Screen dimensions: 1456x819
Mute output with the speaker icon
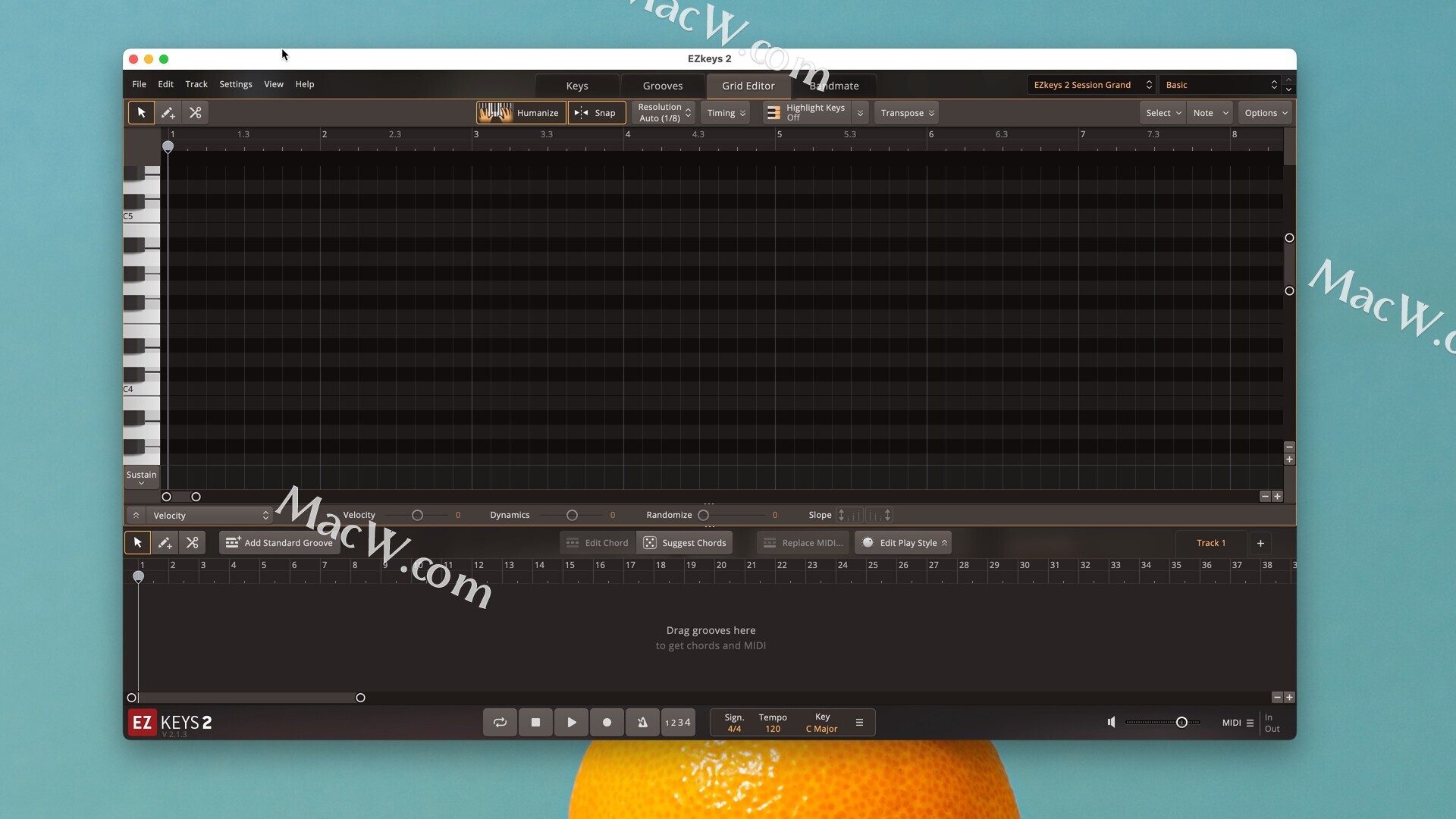1111,723
